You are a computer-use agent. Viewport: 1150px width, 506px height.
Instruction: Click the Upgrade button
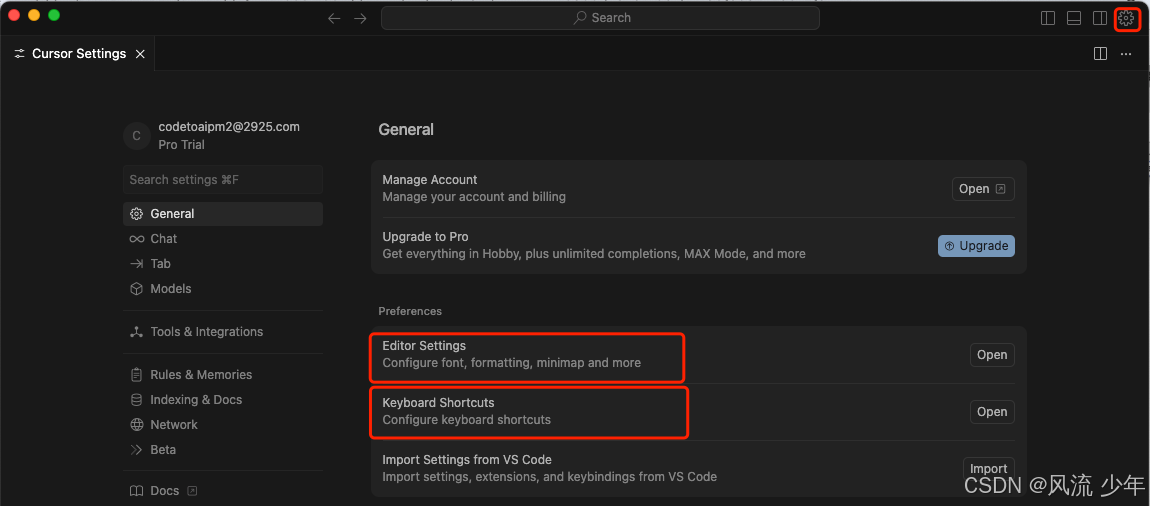(x=976, y=246)
